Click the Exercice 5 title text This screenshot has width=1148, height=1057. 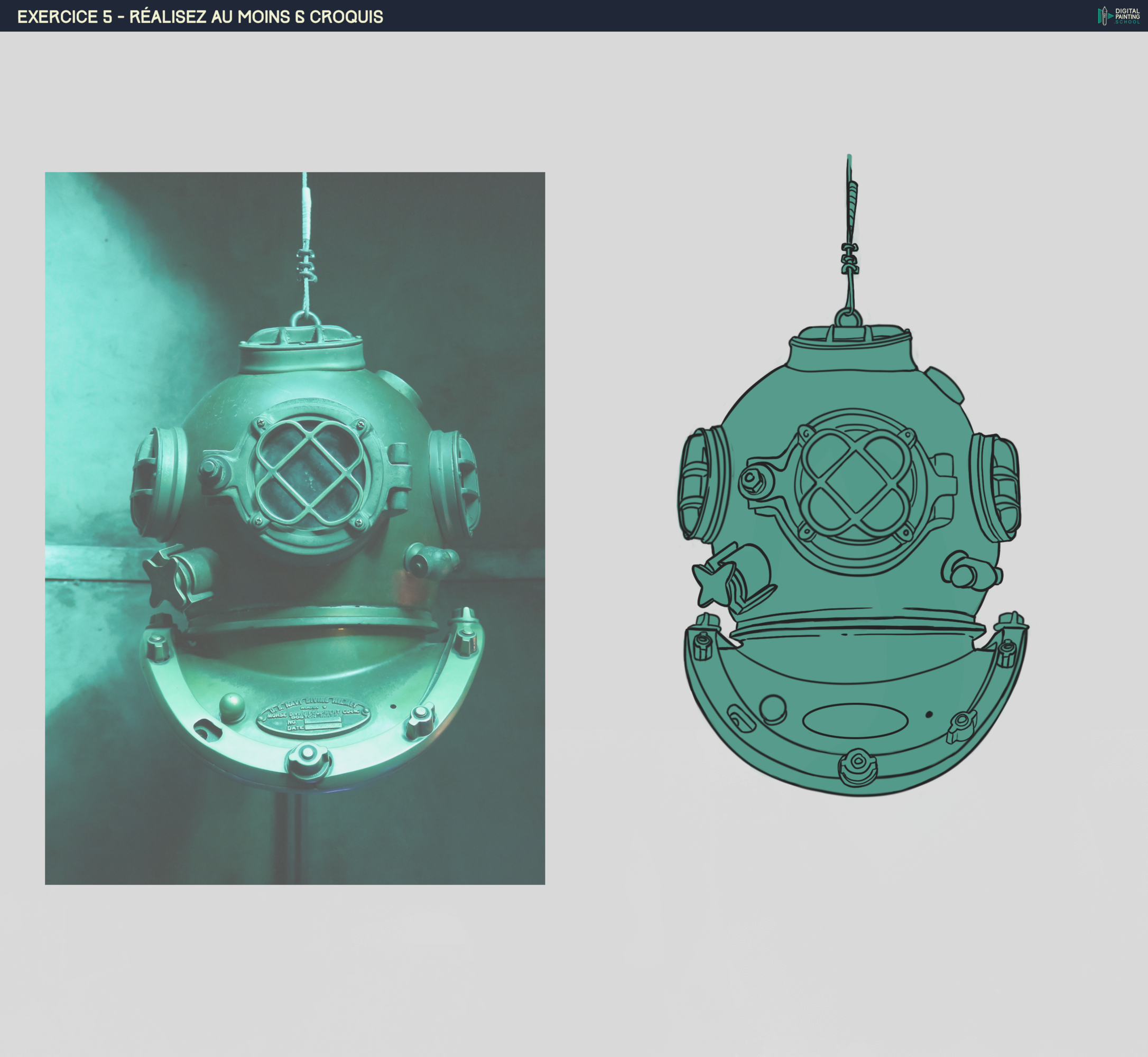[x=200, y=16]
